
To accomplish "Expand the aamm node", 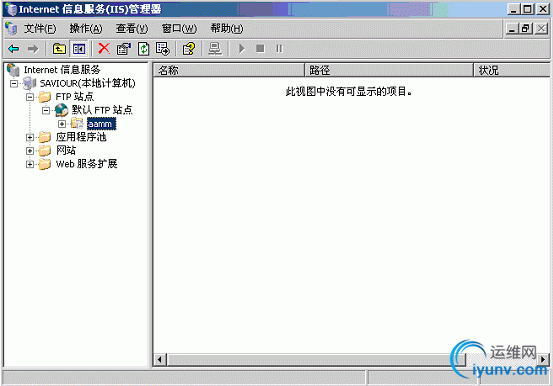I will pyautogui.click(x=62, y=124).
